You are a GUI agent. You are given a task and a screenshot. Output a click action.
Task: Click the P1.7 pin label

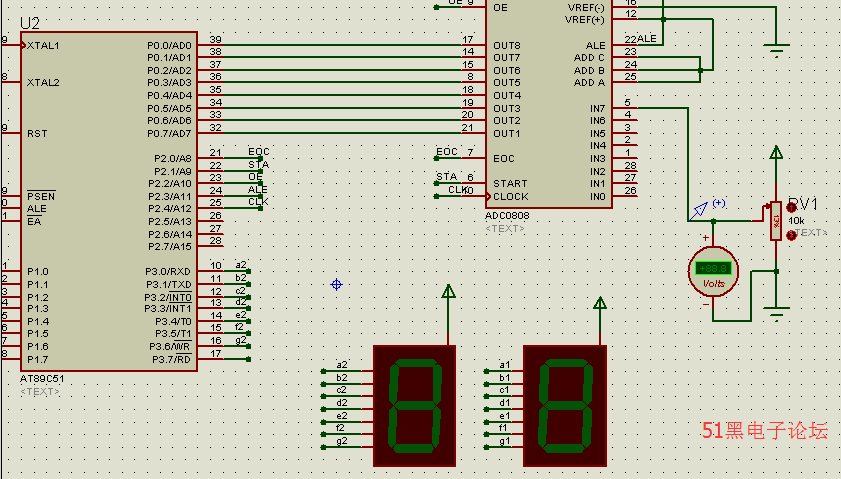click(38, 359)
